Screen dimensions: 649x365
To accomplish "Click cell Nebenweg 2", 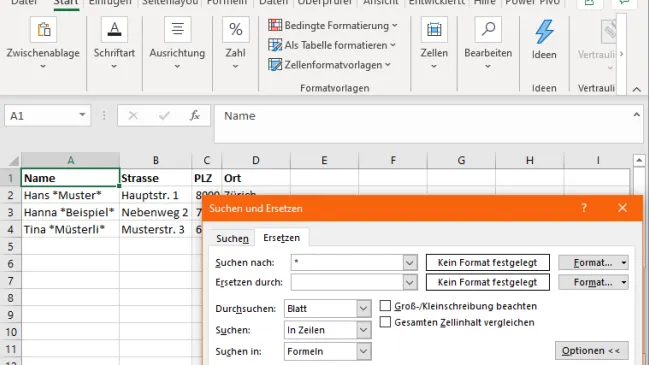I will [156, 212].
